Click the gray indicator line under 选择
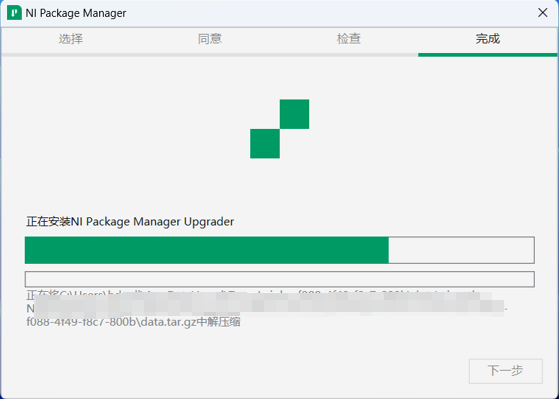 [x=71, y=55]
